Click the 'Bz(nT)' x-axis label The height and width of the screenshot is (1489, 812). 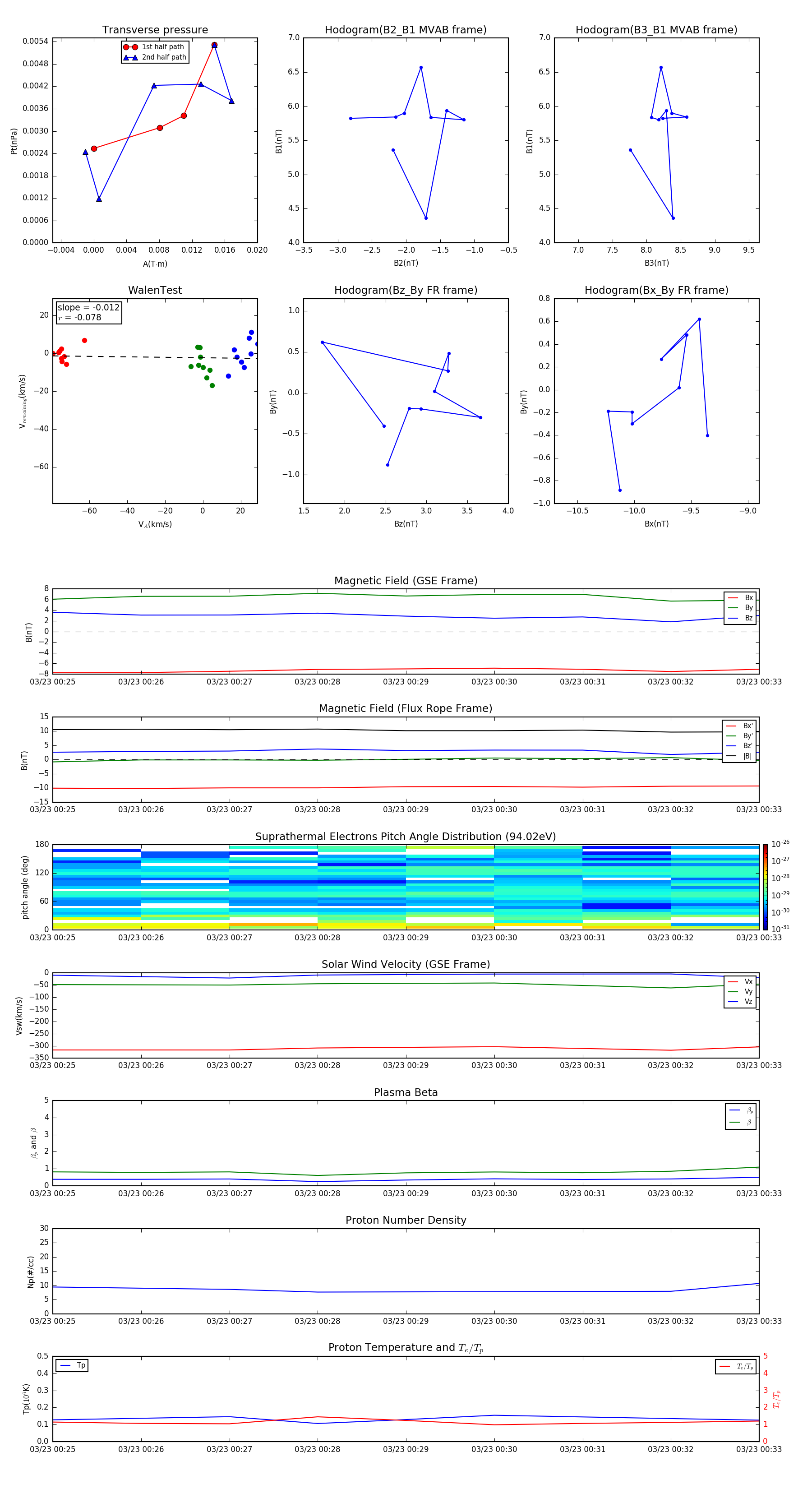(406, 524)
